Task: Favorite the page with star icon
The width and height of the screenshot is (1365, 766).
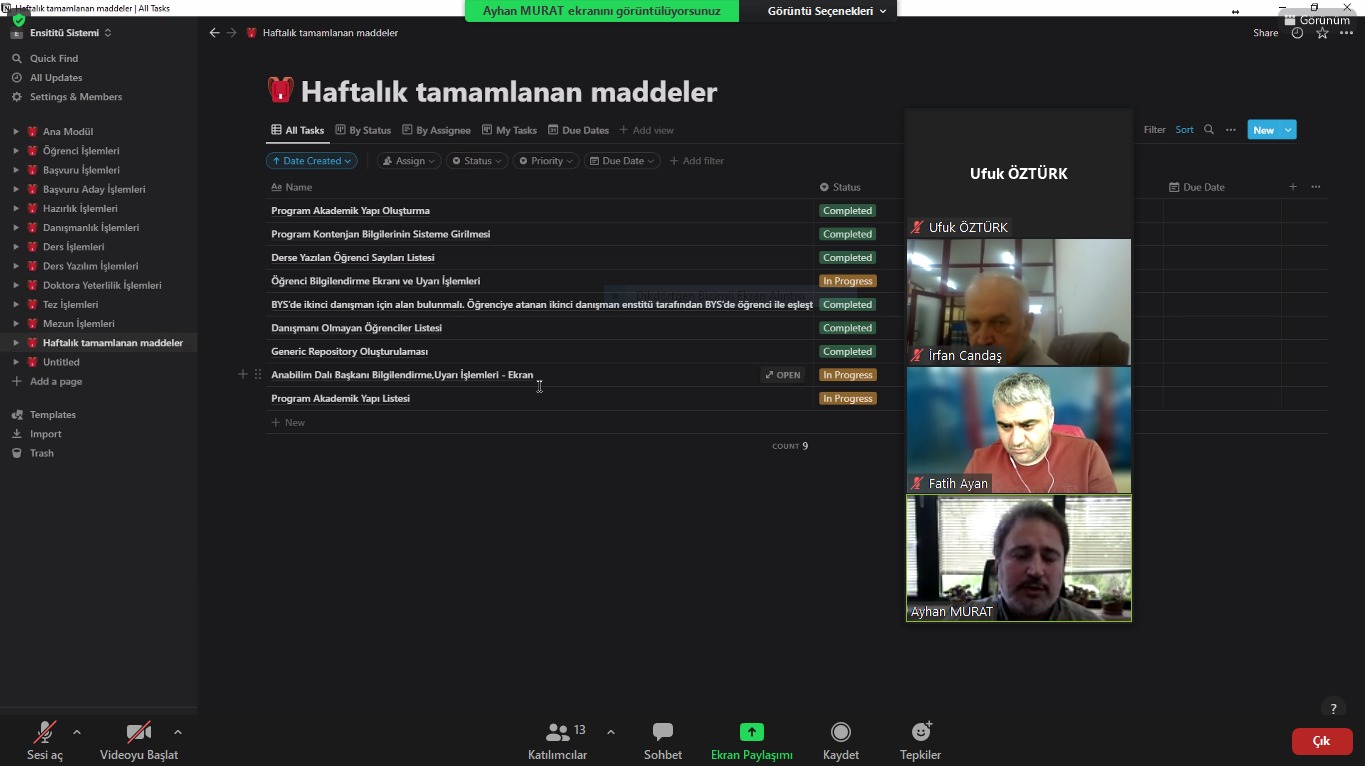Action: coord(1322,33)
